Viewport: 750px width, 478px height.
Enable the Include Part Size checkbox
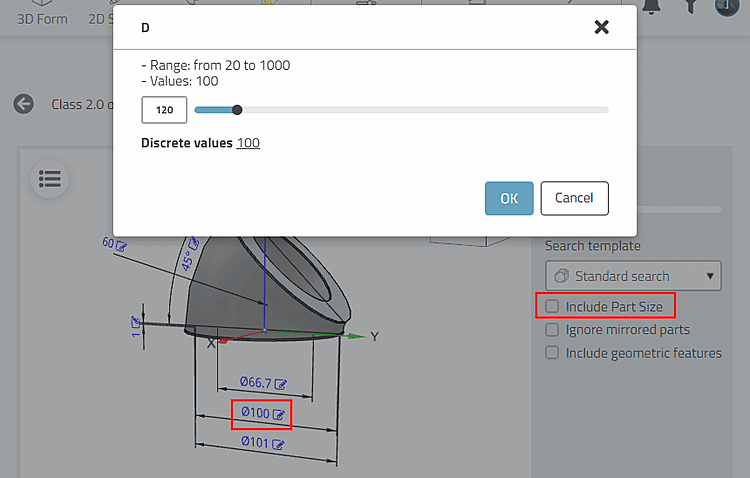tap(552, 306)
